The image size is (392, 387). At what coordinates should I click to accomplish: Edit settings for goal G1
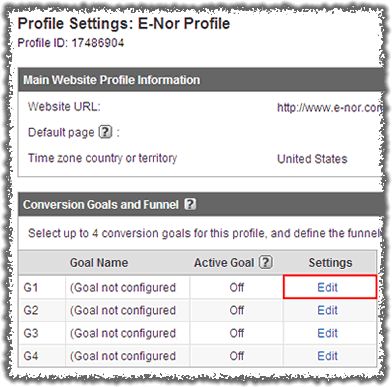[327, 287]
